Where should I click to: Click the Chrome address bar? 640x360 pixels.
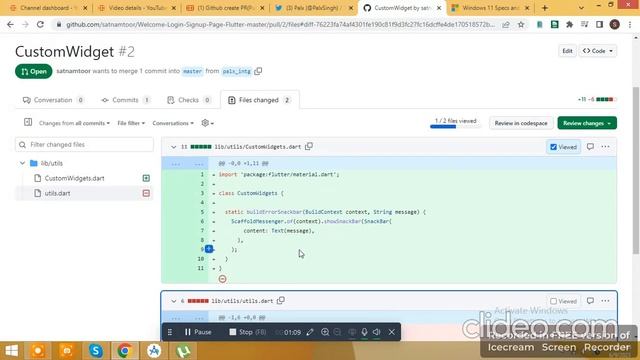tap(280, 24)
